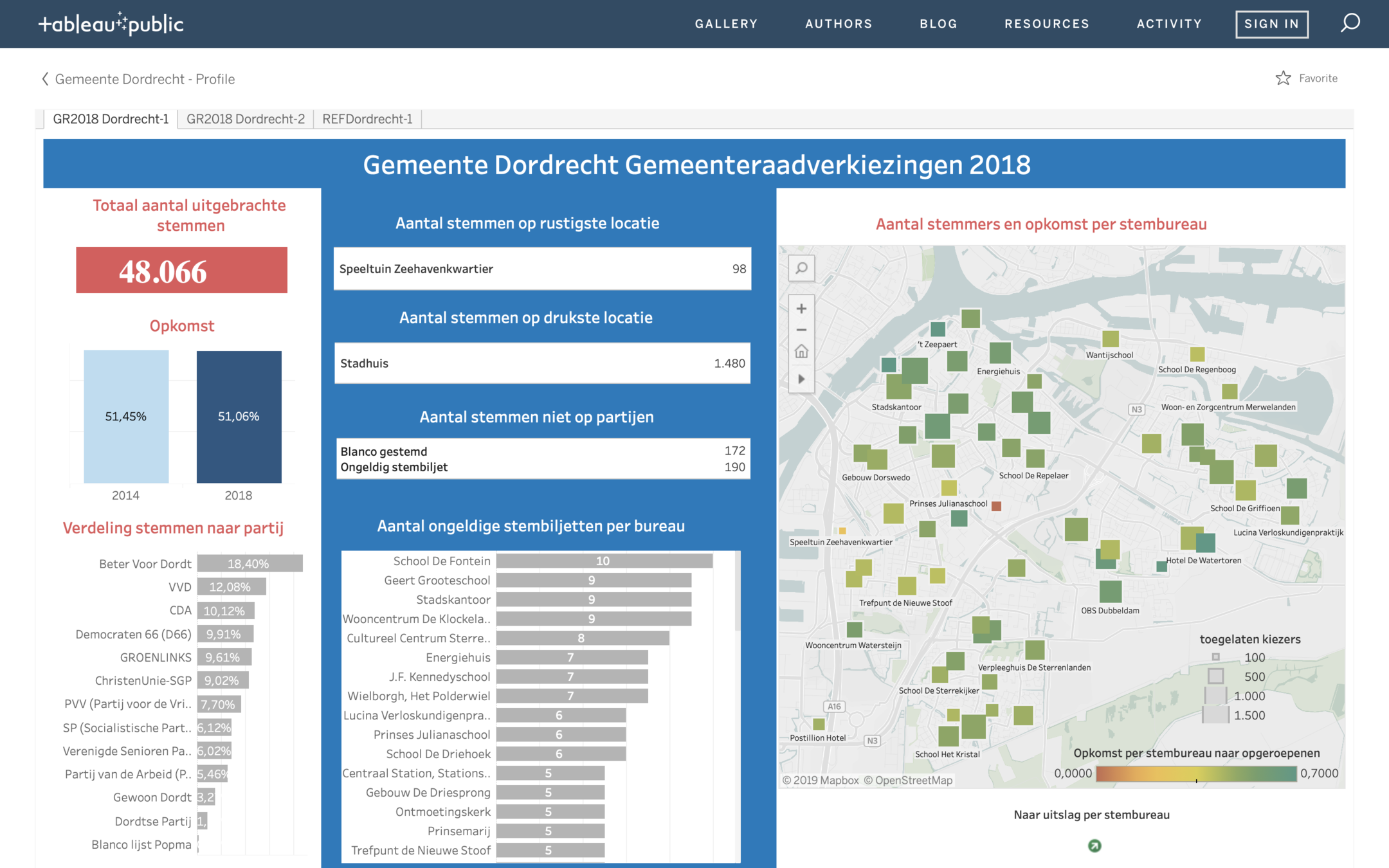Open the Authors page
The image size is (1389, 868).
tap(839, 24)
